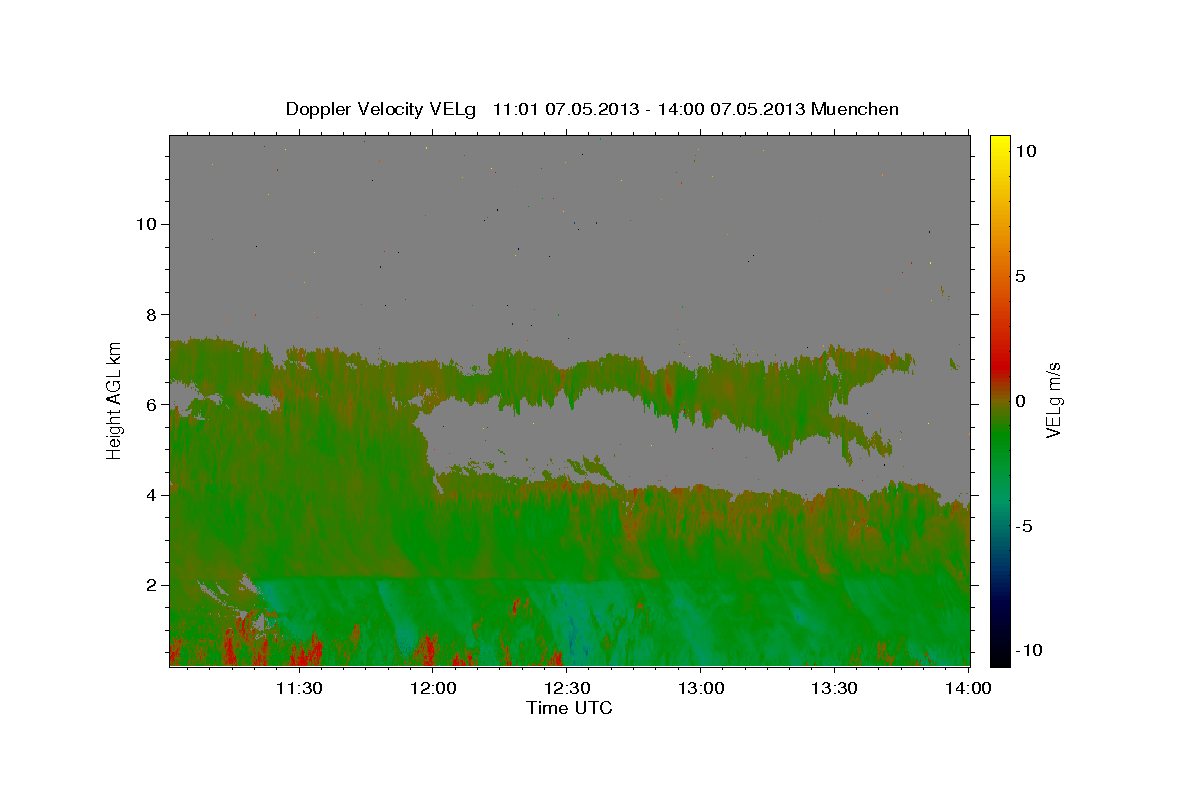The image size is (1200, 800).
Task: Click the Time UTC axis label
Action: [569, 708]
